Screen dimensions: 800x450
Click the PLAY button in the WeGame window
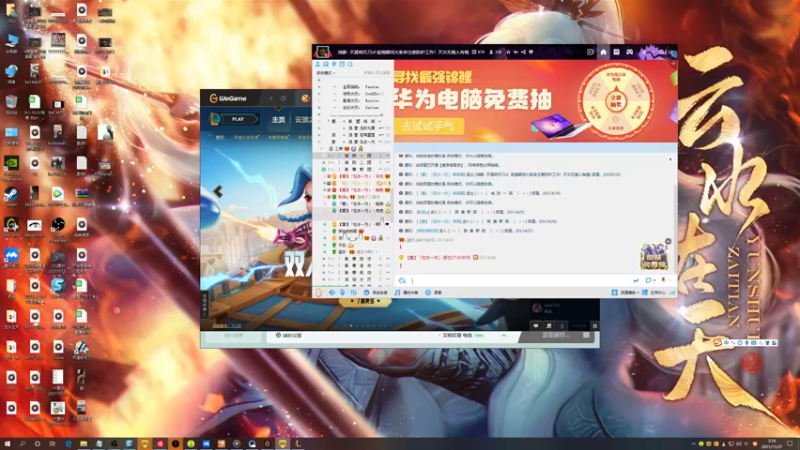[x=238, y=119]
